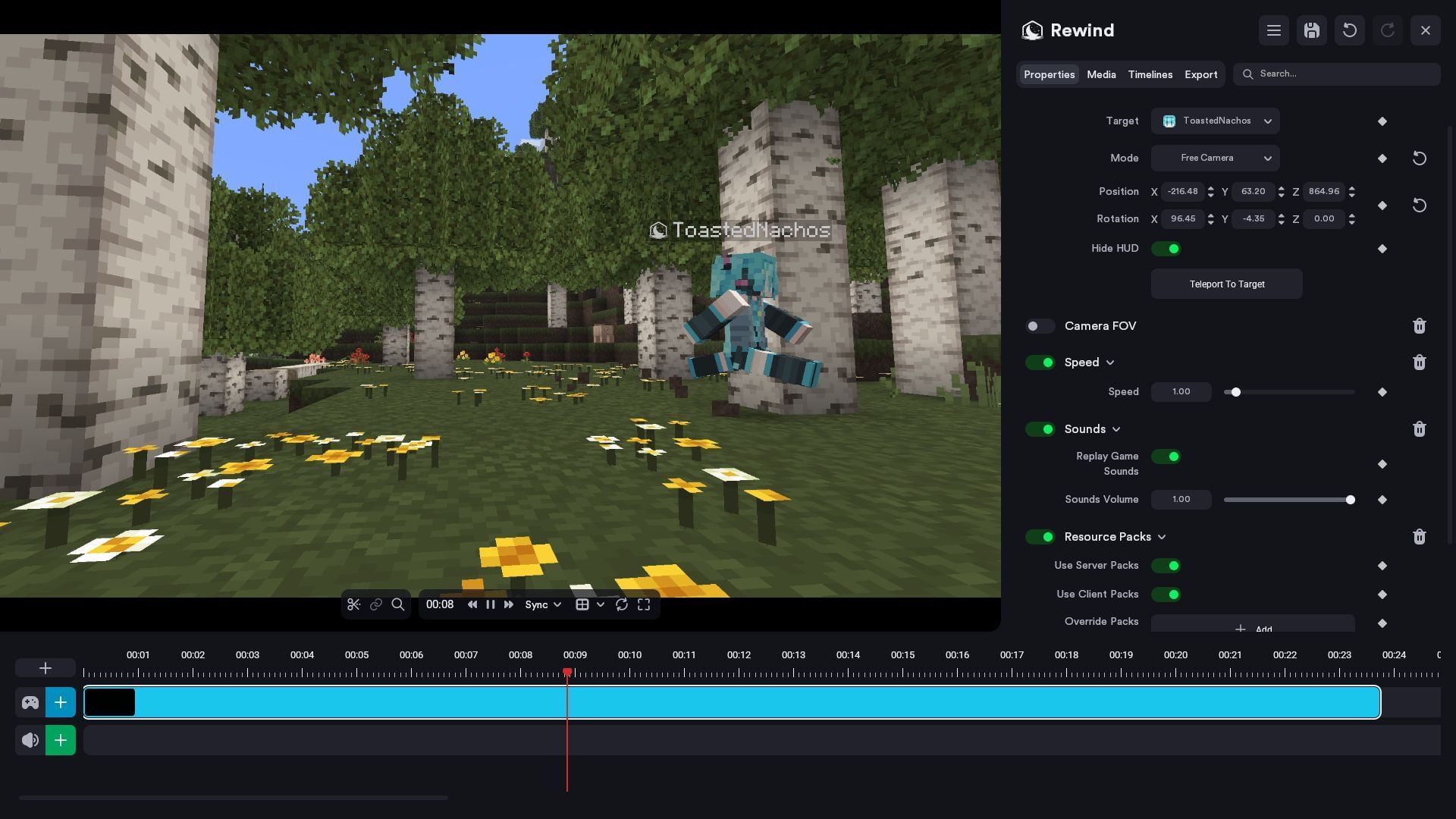Viewport: 1456px width, 819px height.
Task: Click the gamepad track icon
Action: (30, 702)
